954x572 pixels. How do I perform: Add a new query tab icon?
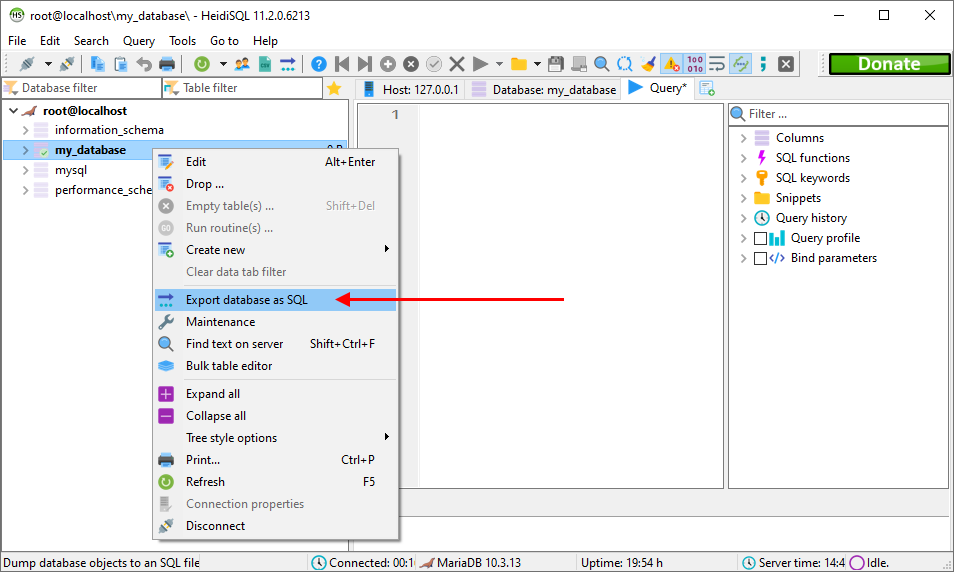tap(707, 89)
